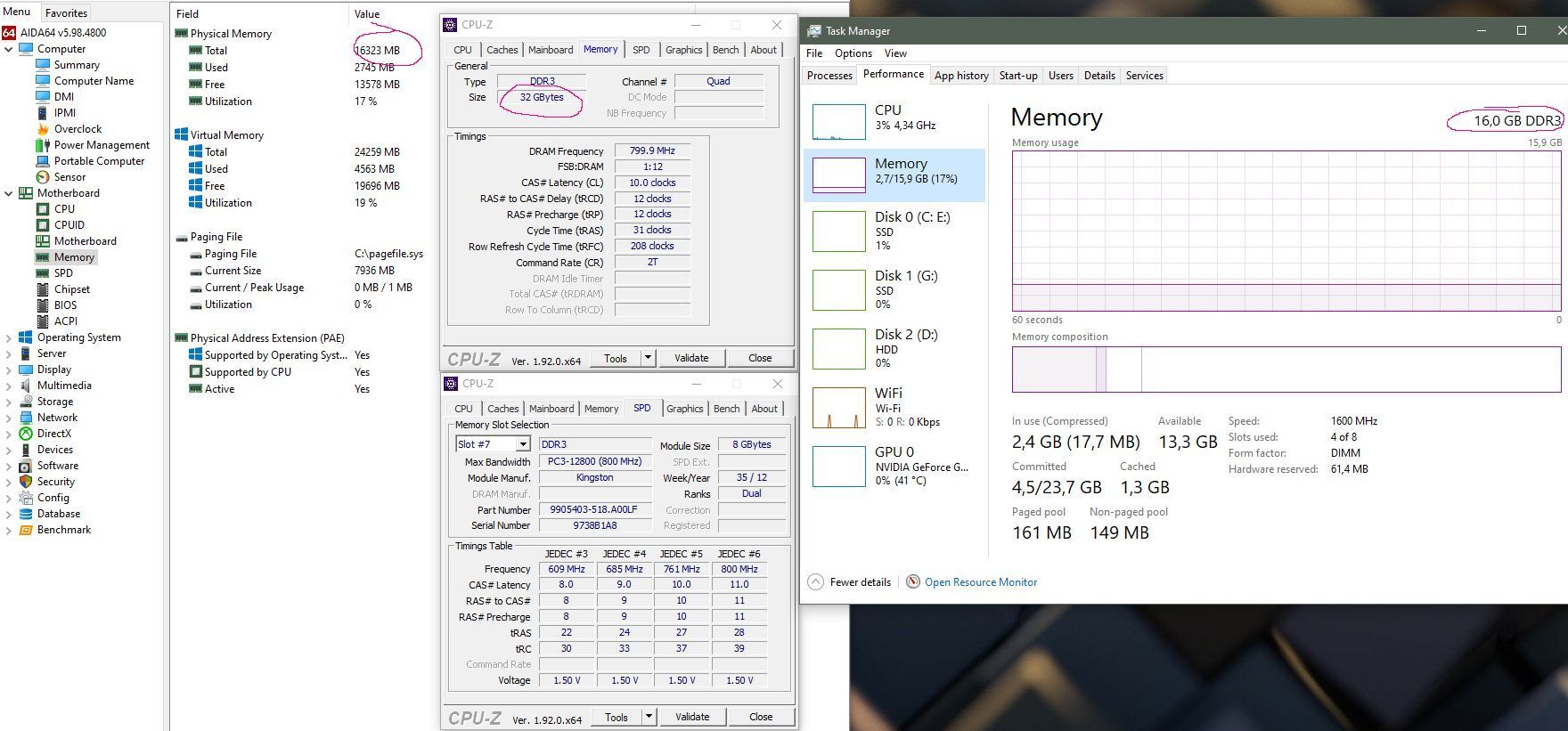Click the Operating System Windows icon
This screenshot has height=731, width=1568.
(x=26, y=337)
